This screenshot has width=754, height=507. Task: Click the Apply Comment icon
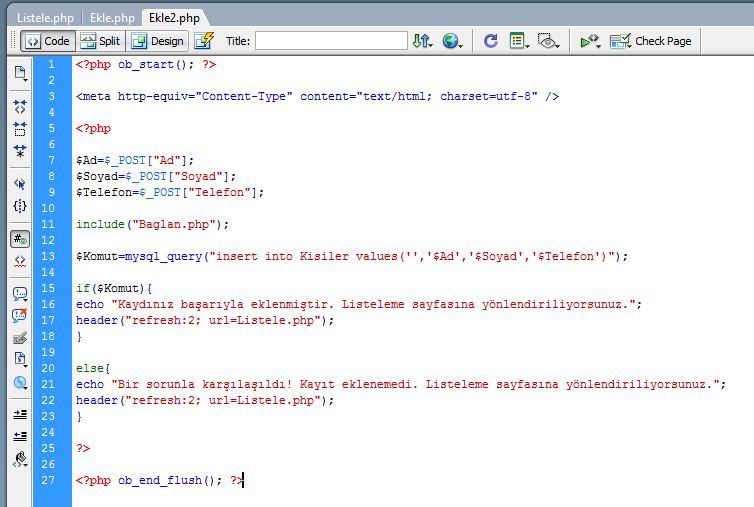pos(20,293)
